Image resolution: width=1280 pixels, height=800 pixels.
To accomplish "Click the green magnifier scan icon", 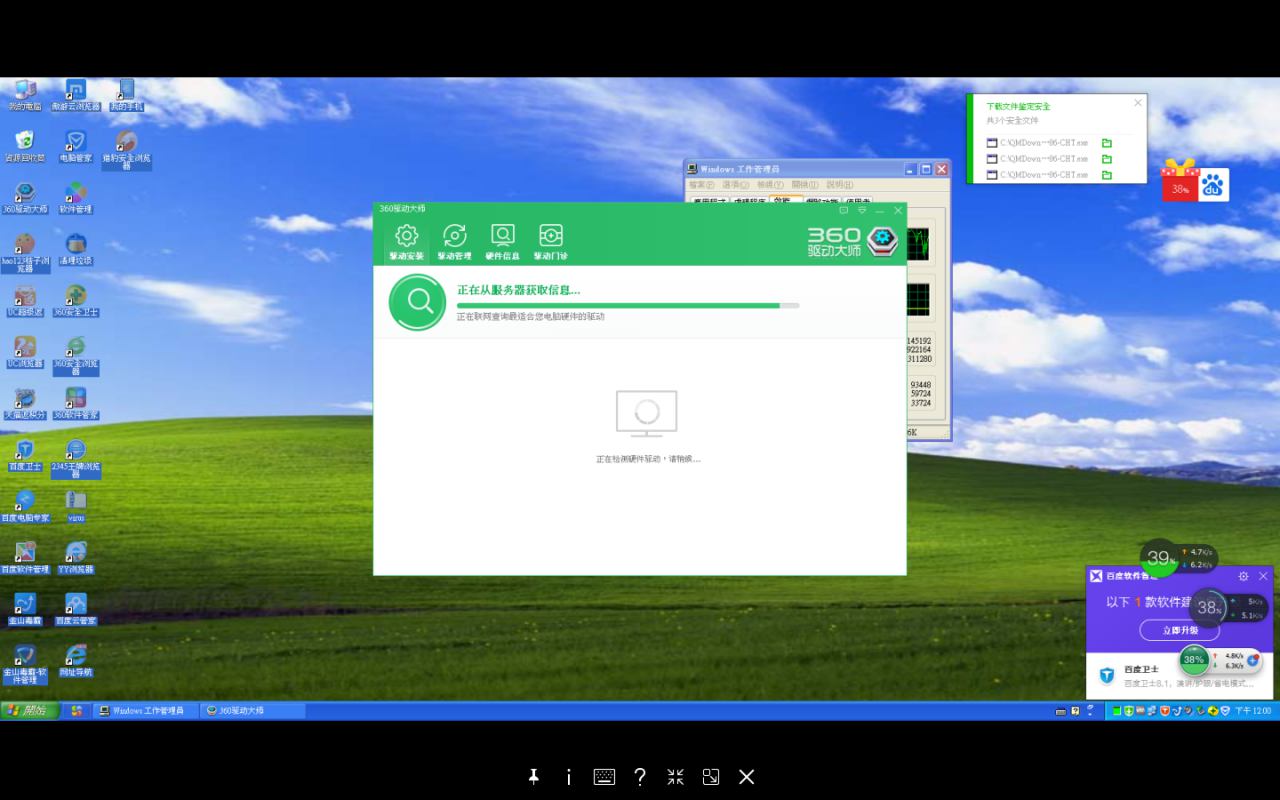I will [417, 301].
